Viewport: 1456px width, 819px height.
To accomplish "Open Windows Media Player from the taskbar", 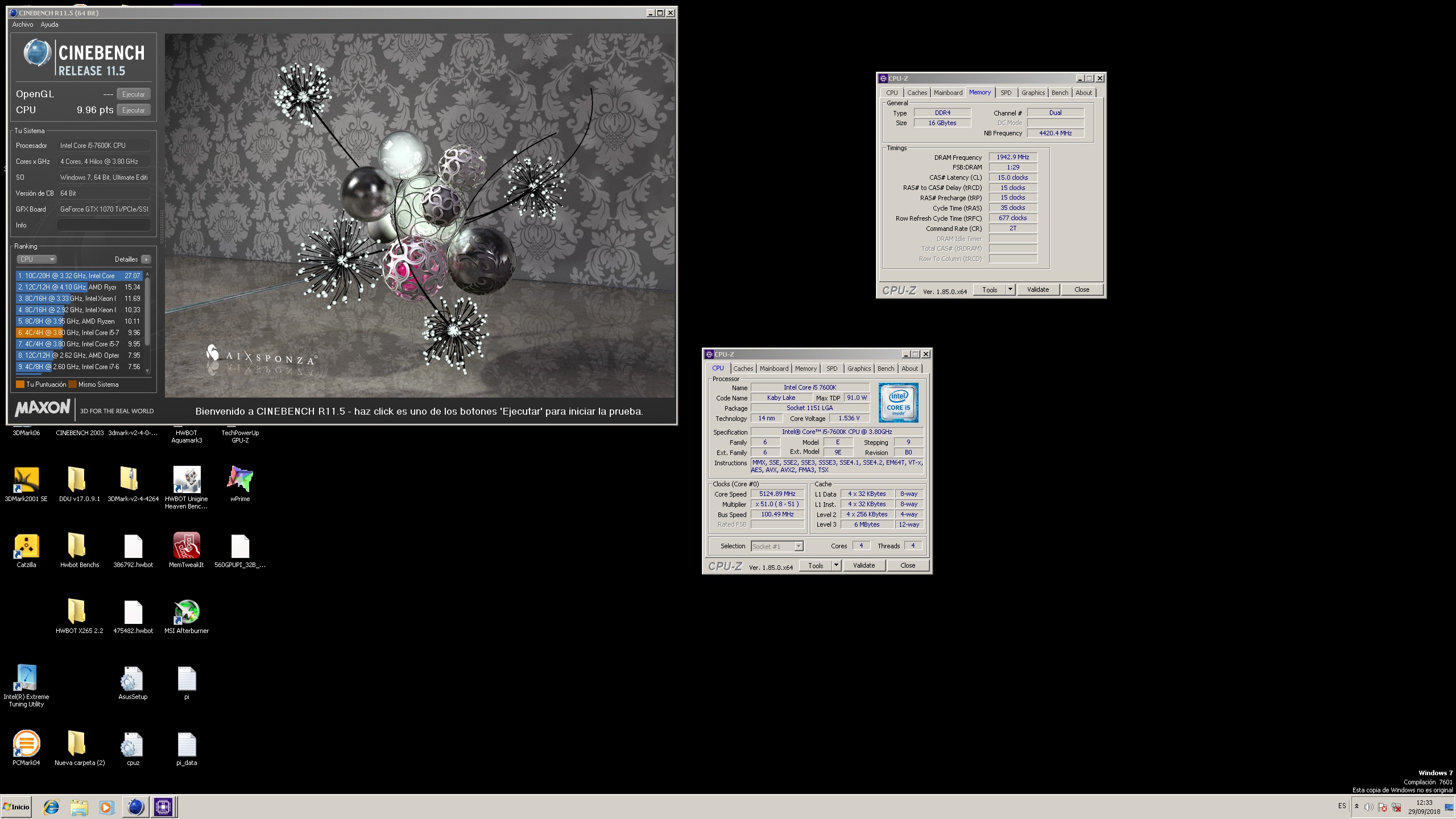I will point(106,806).
